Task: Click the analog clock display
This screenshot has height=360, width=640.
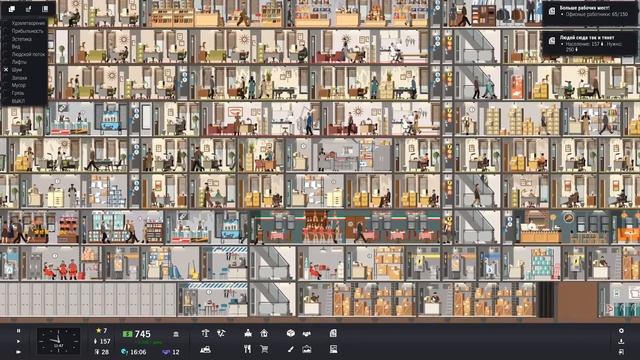Action: (x=58, y=341)
